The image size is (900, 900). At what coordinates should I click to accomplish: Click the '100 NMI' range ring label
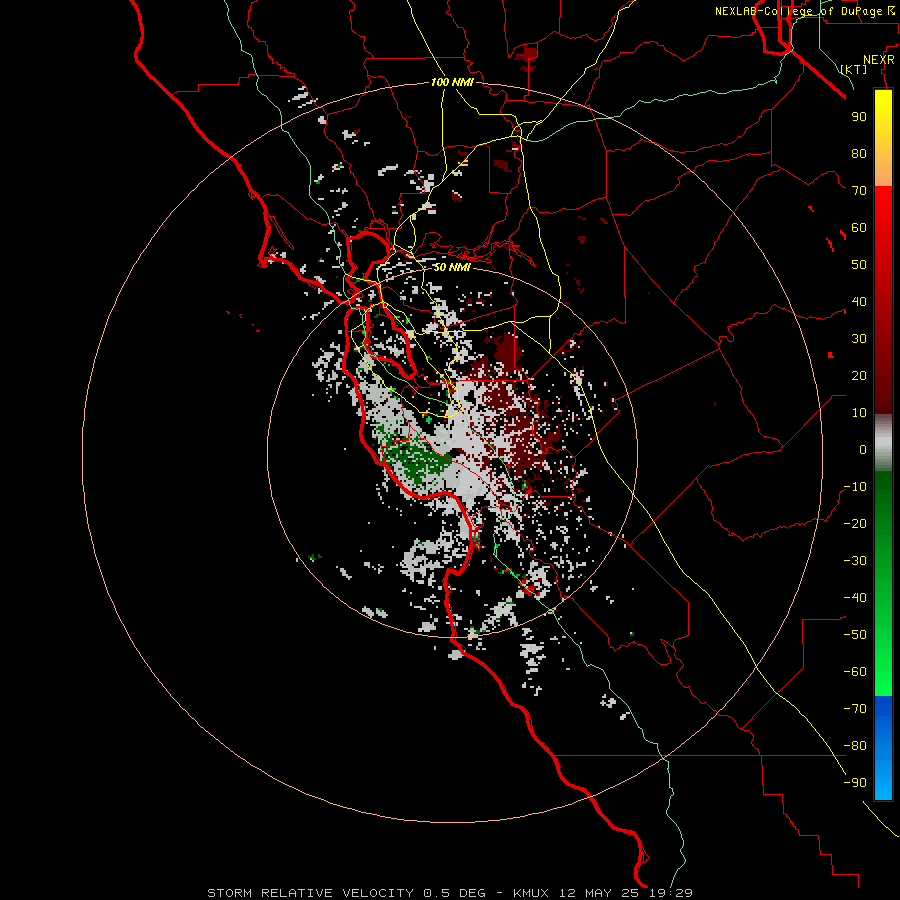(x=452, y=82)
